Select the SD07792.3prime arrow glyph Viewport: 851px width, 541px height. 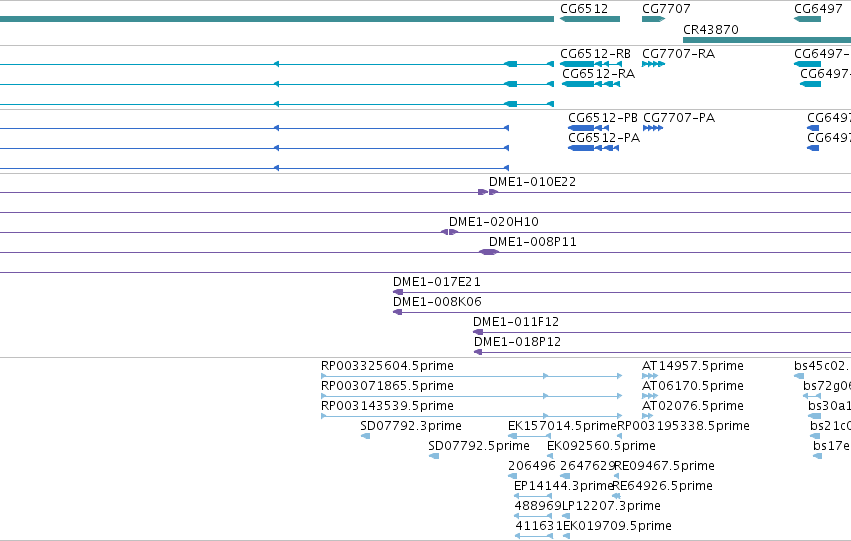365,436
